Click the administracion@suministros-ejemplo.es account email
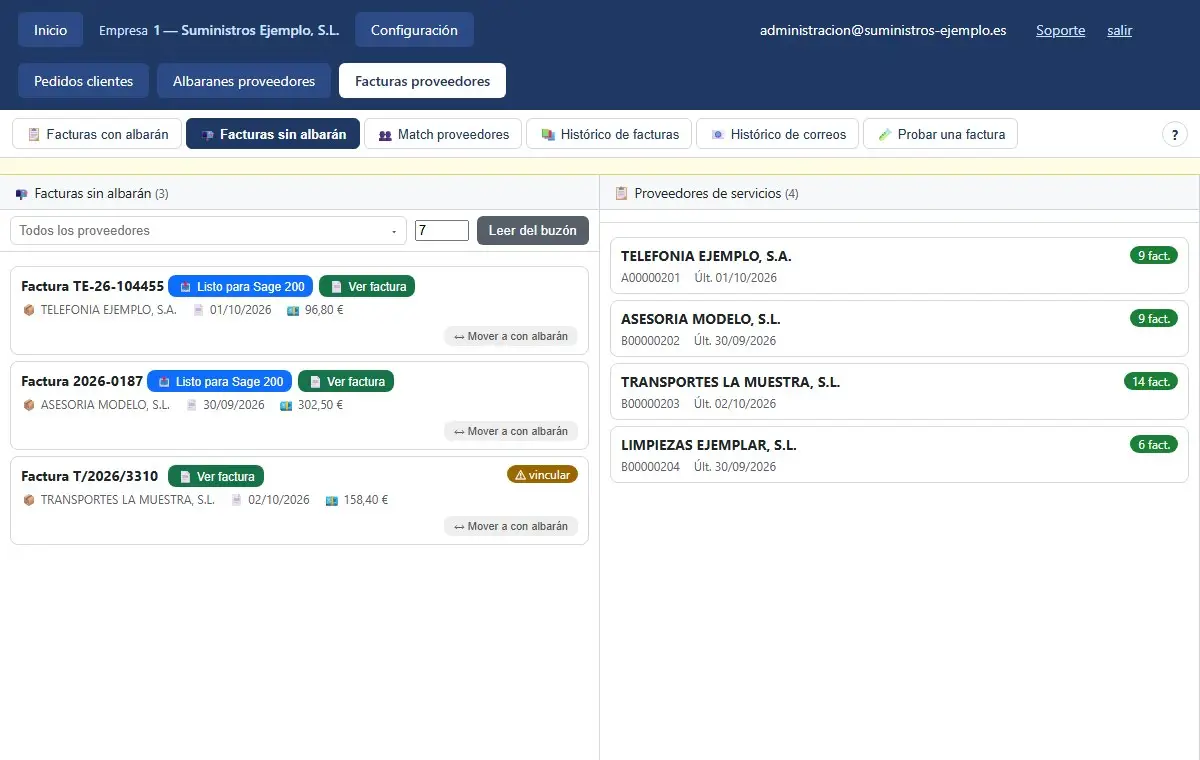 883,30
